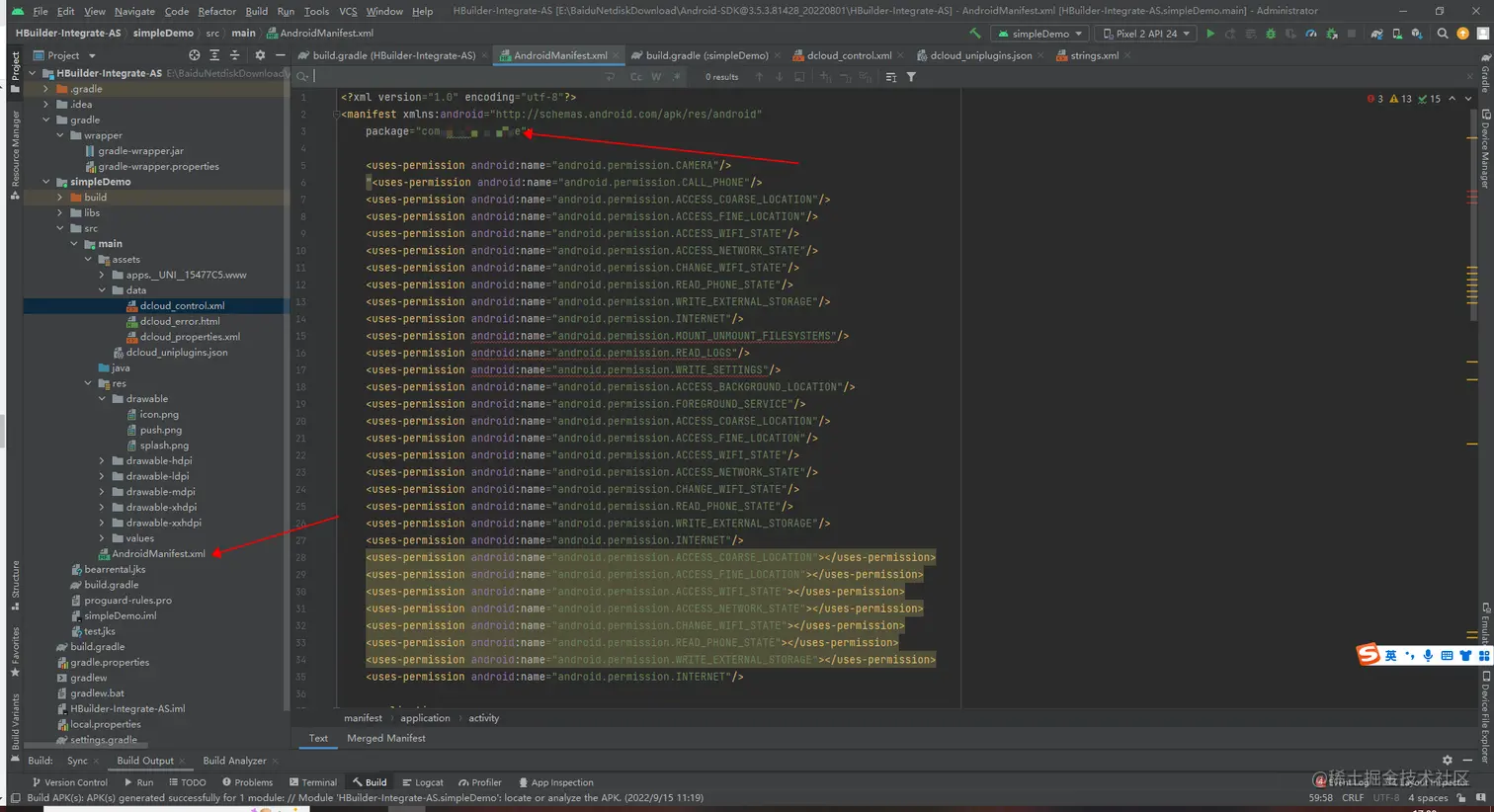Toggle Match Case (Cc) in find bar
This screenshot has height=812, width=1494.
coord(636,77)
